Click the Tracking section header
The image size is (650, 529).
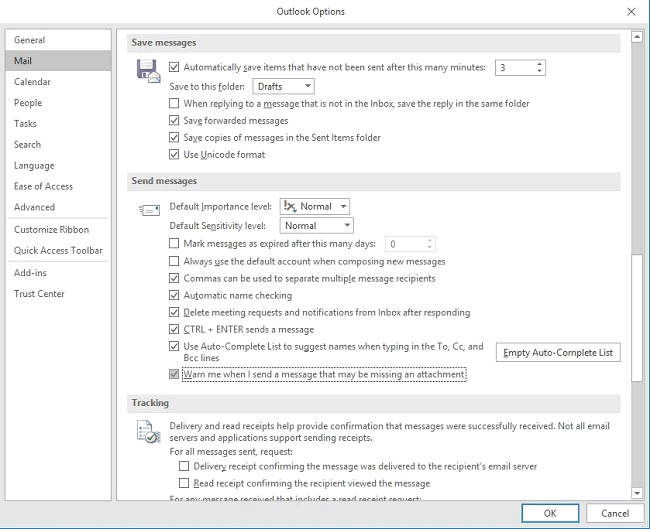[374, 403]
